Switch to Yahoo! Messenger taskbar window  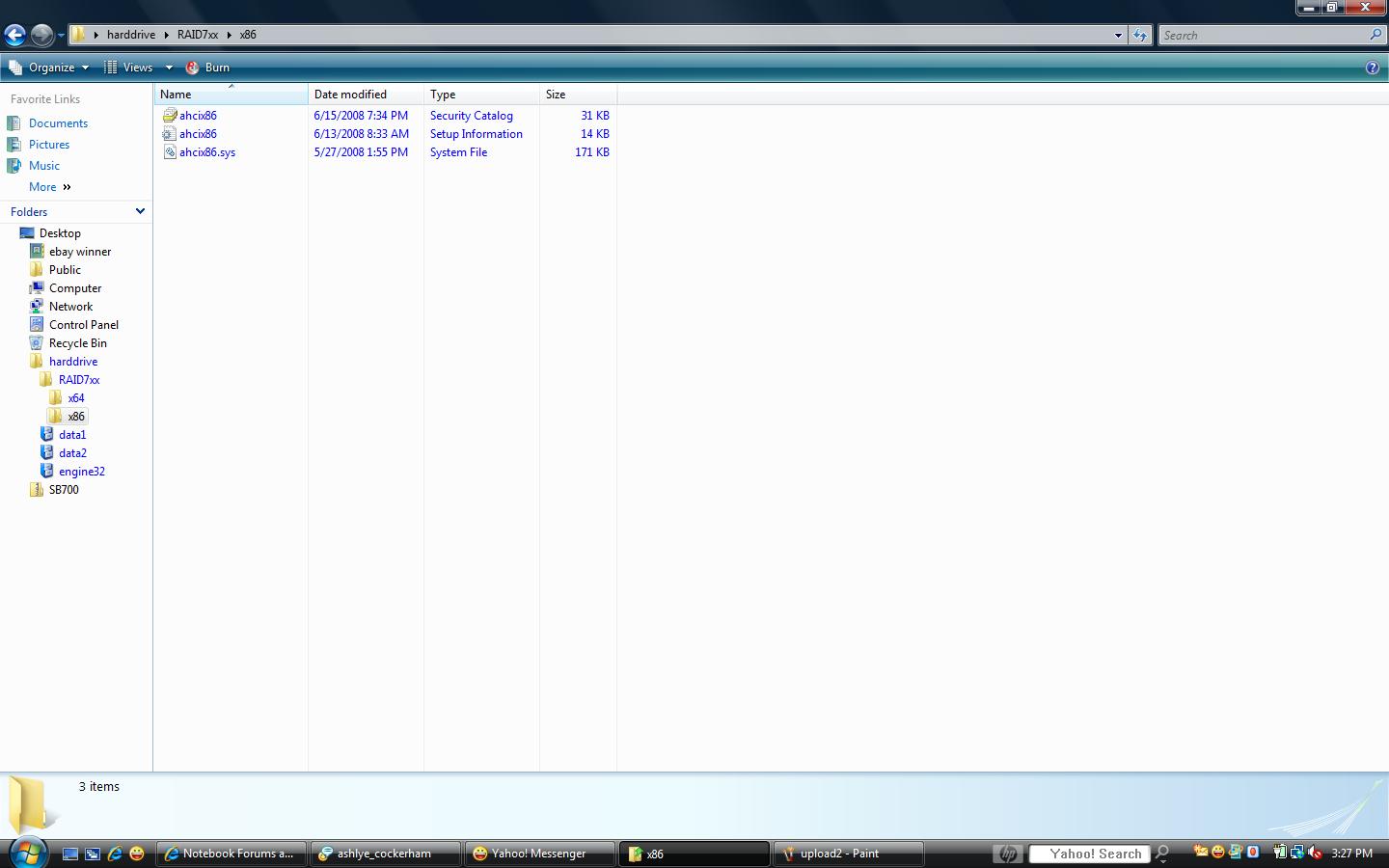540,854
